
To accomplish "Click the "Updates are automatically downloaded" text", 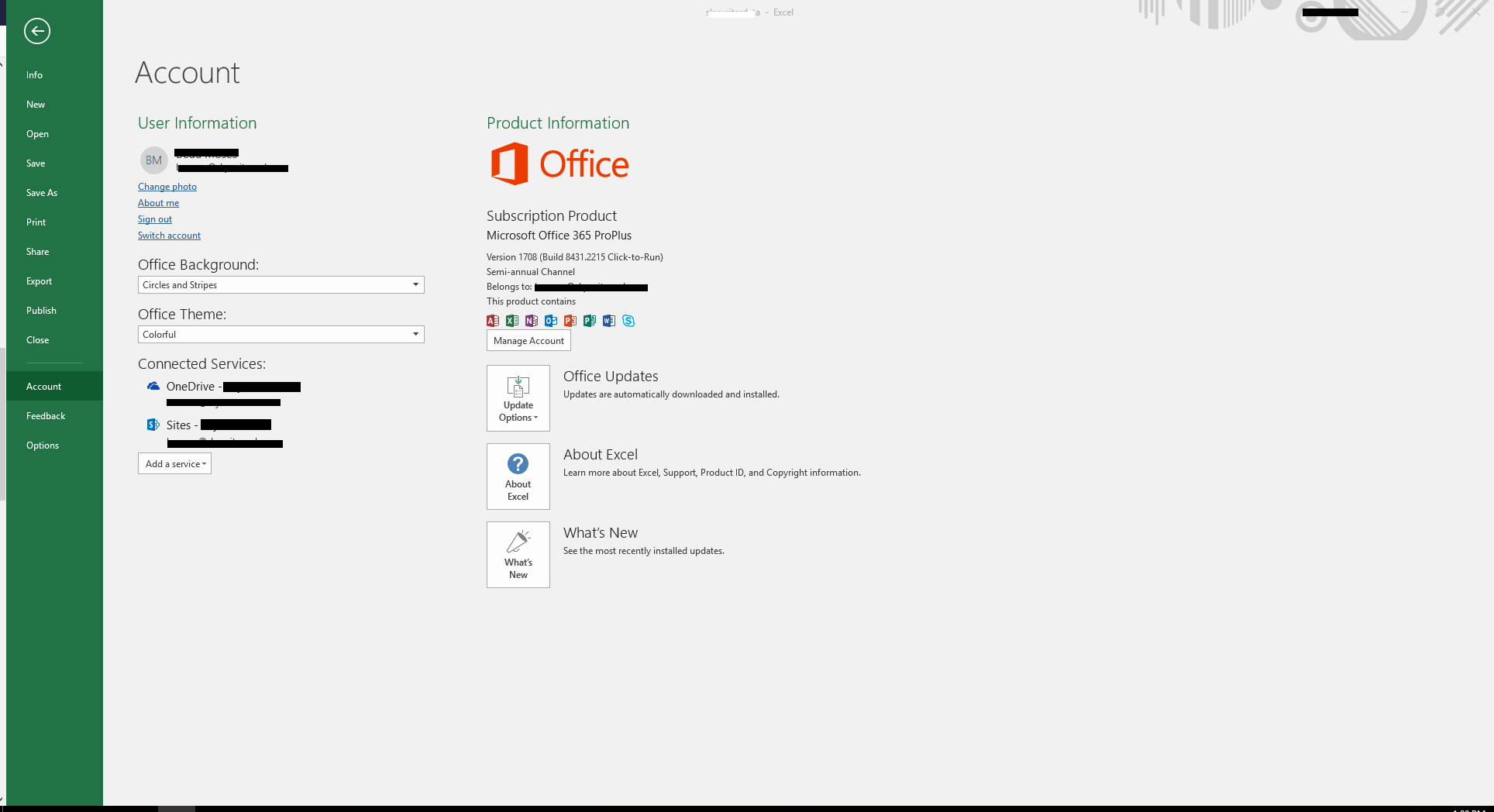I will (x=671, y=394).
